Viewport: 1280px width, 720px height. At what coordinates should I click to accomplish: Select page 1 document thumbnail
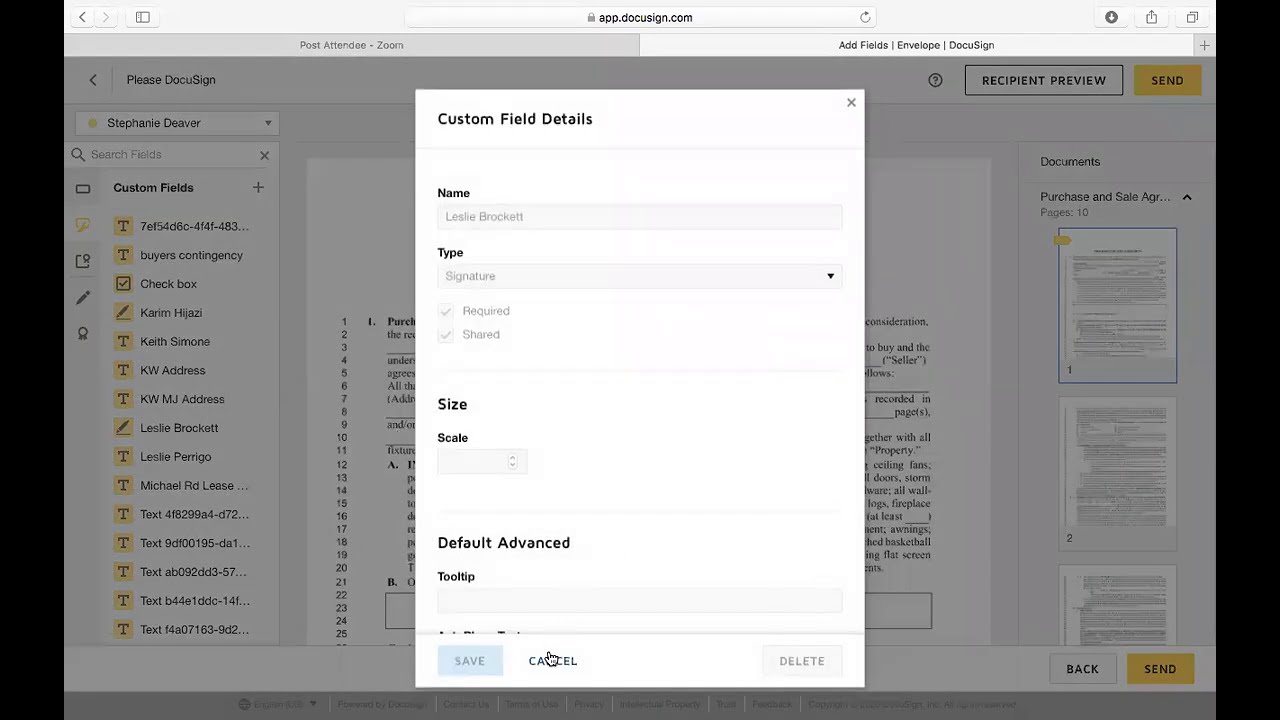pyautogui.click(x=1118, y=305)
